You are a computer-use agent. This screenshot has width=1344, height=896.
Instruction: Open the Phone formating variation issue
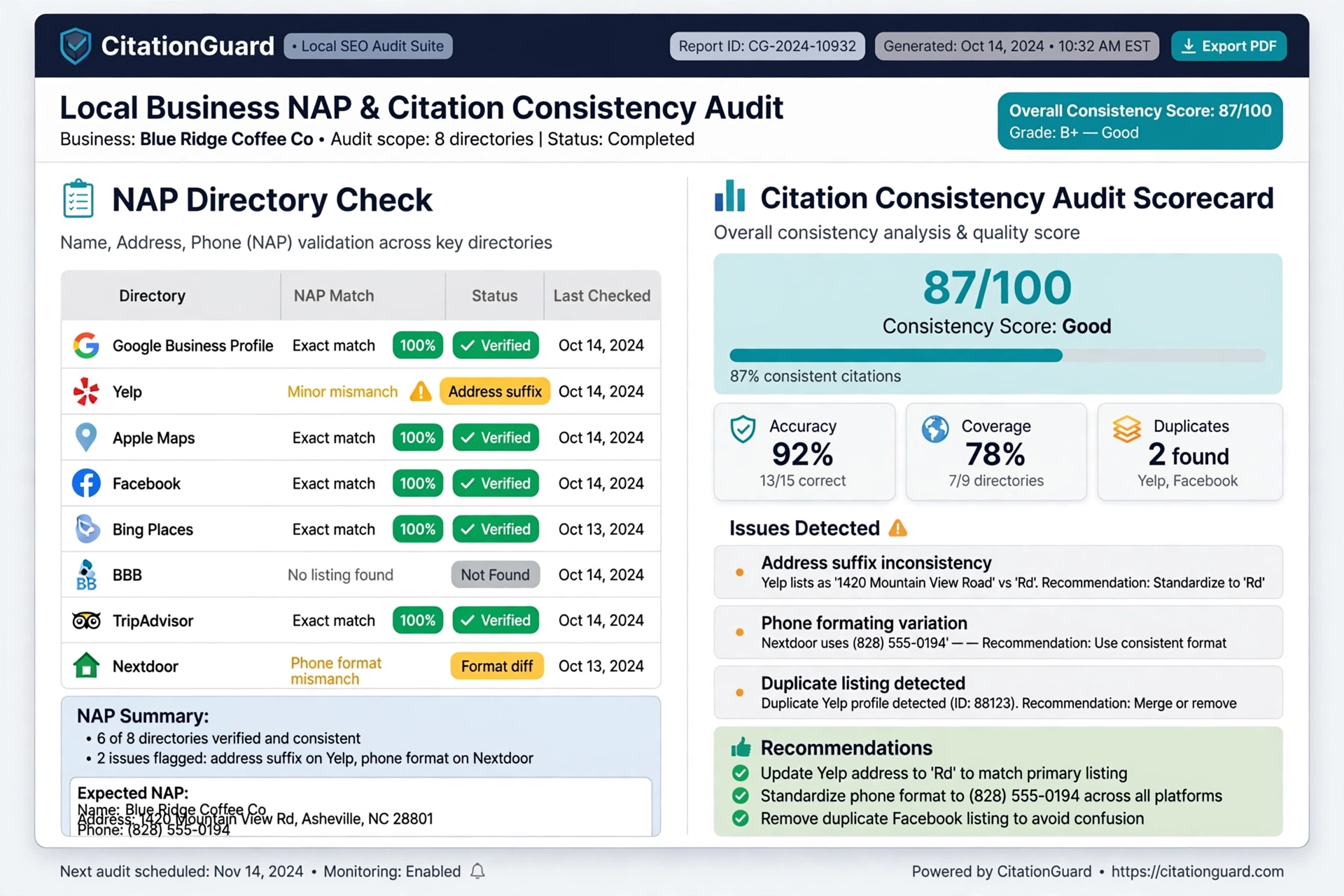click(998, 632)
